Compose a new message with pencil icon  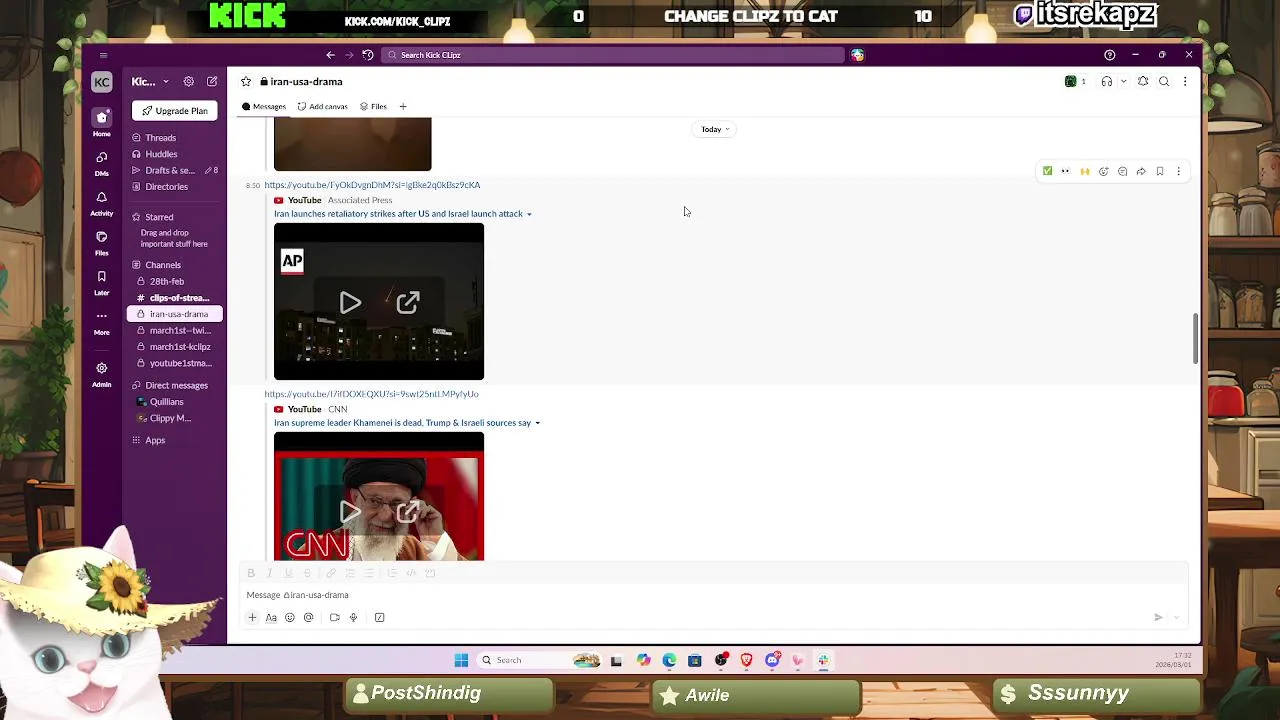(x=212, y=82)
